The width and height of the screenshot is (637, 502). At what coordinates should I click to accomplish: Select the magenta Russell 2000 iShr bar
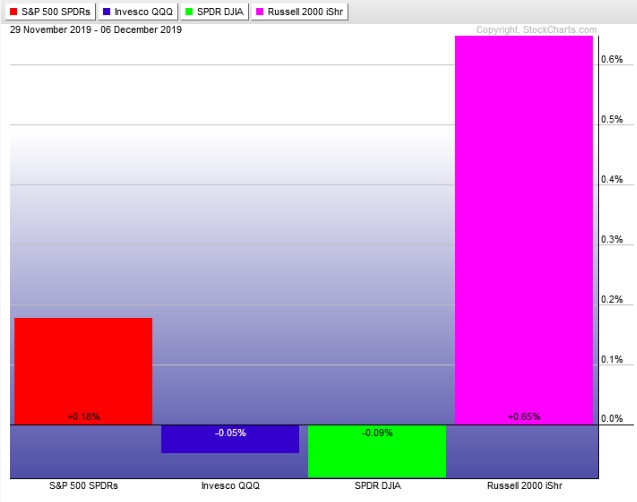click(x=524, y=230)
